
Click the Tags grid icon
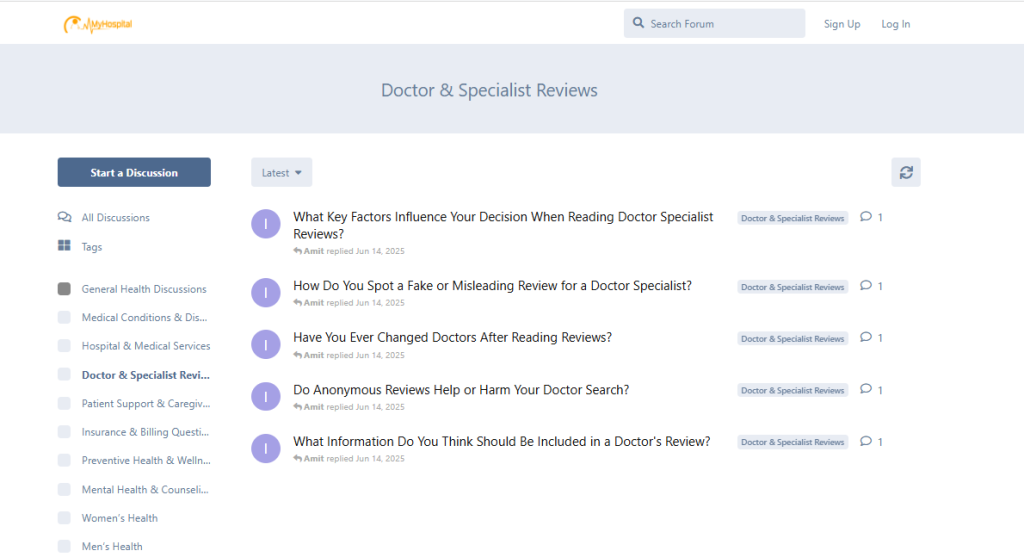64,247
